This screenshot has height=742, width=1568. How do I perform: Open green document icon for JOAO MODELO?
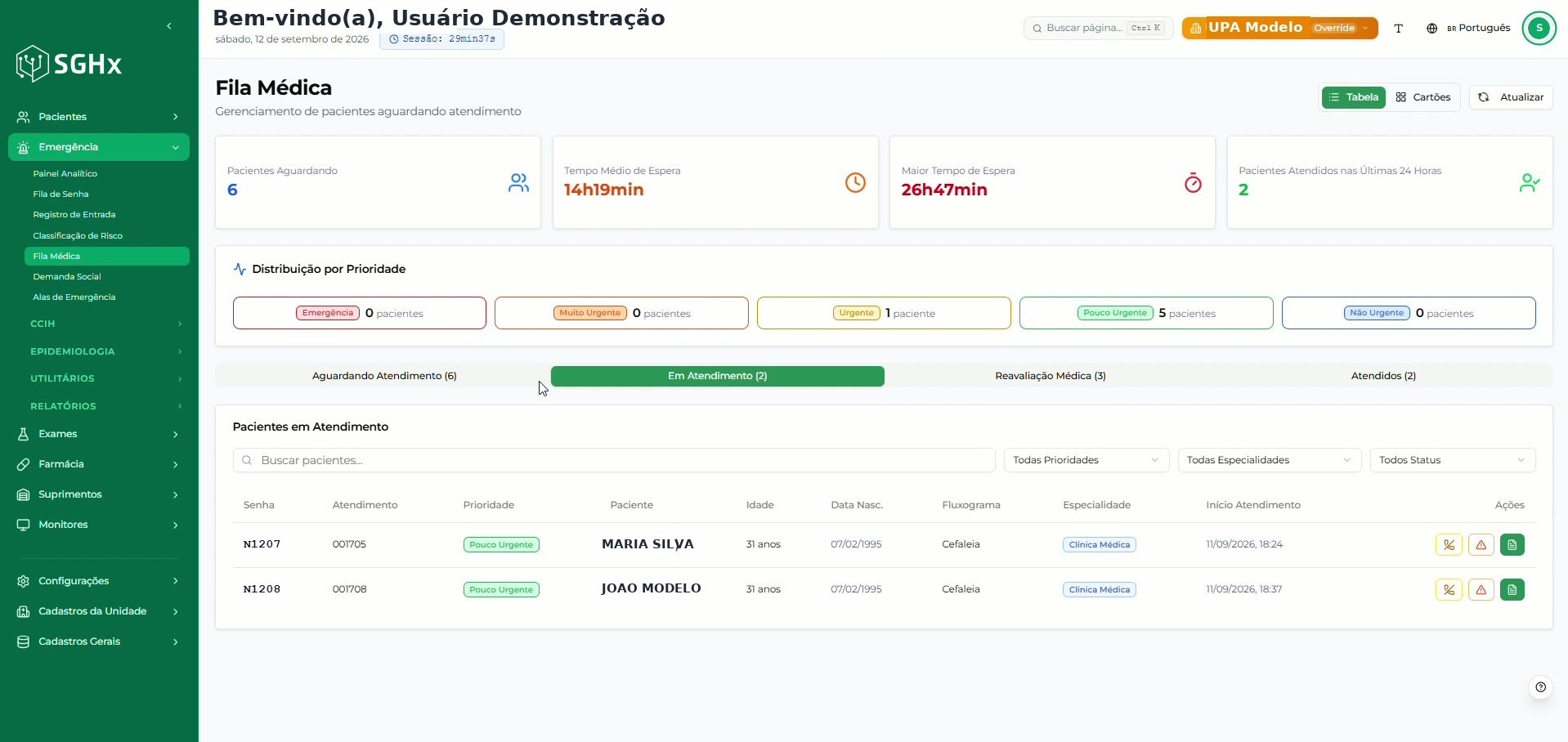[1512, 590]
